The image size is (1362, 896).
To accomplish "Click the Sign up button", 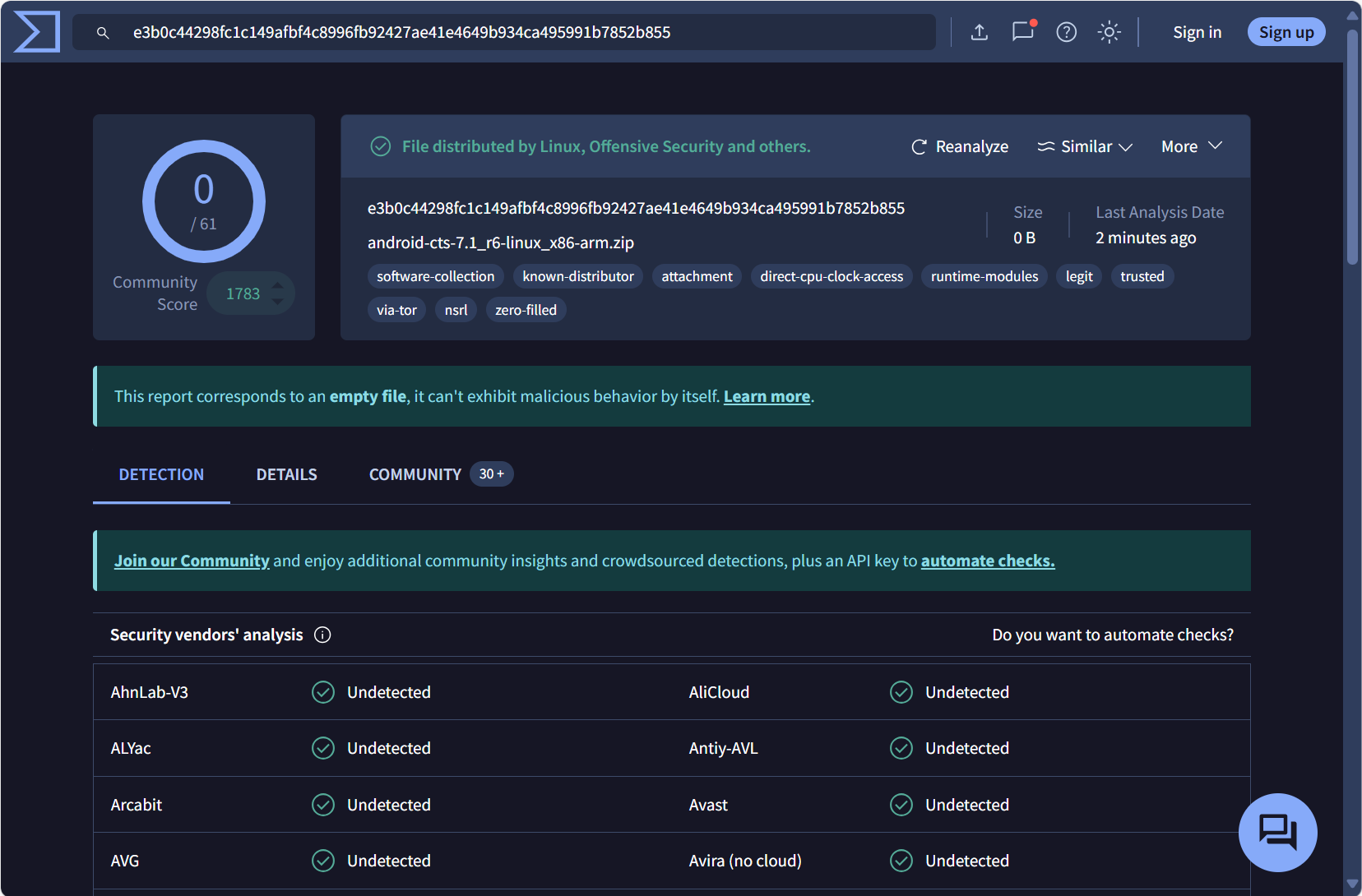I will [x=1286, y=32].
